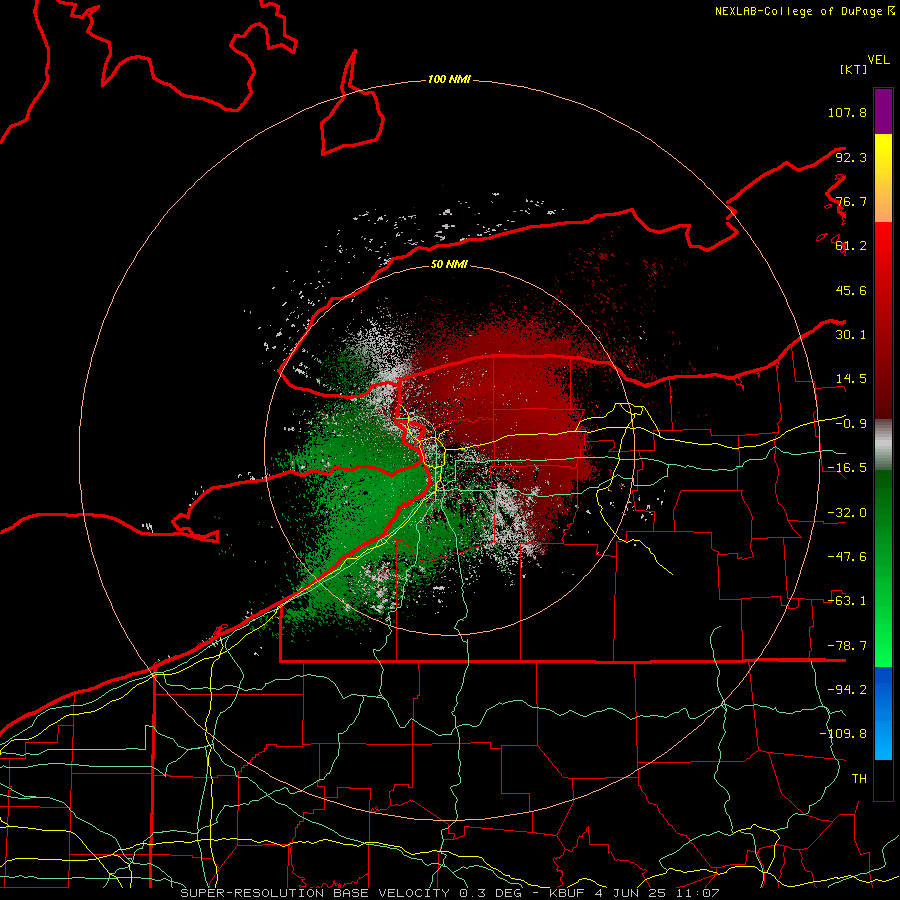Viewport: 900px width, 900px height.
Task: Click the 100 NMI range ring label
Action: pyautogui.click(x=449, y=79)
